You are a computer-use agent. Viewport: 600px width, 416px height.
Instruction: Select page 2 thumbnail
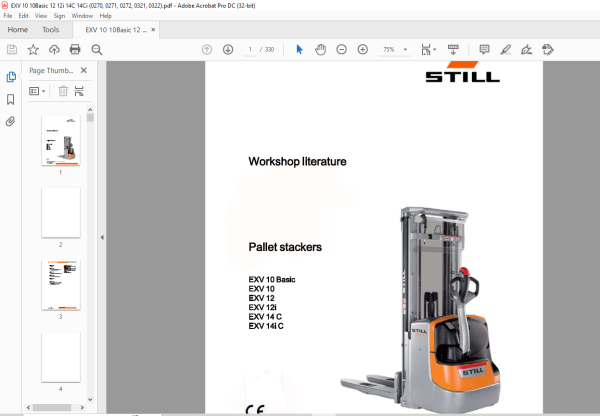pos(61,213)
